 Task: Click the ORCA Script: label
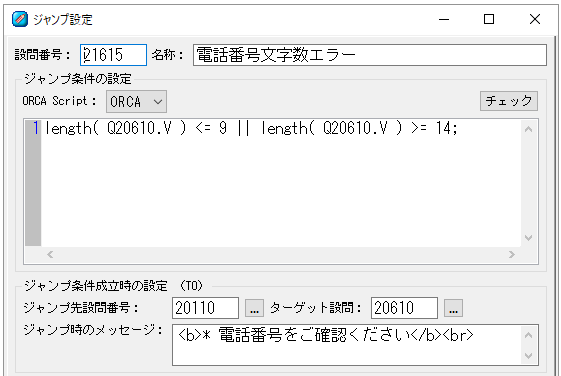pos(59,101)
